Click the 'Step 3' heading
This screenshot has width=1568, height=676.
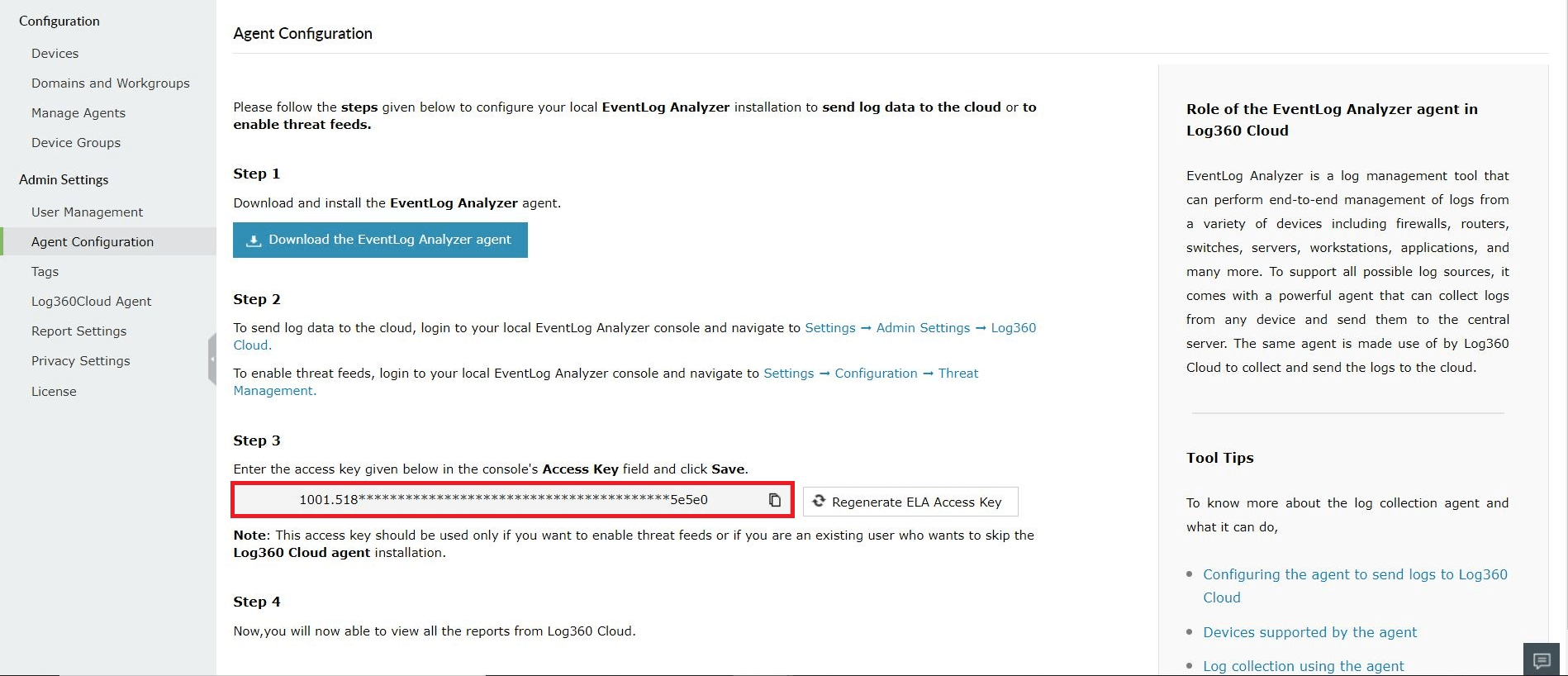(x=256, y=440)
